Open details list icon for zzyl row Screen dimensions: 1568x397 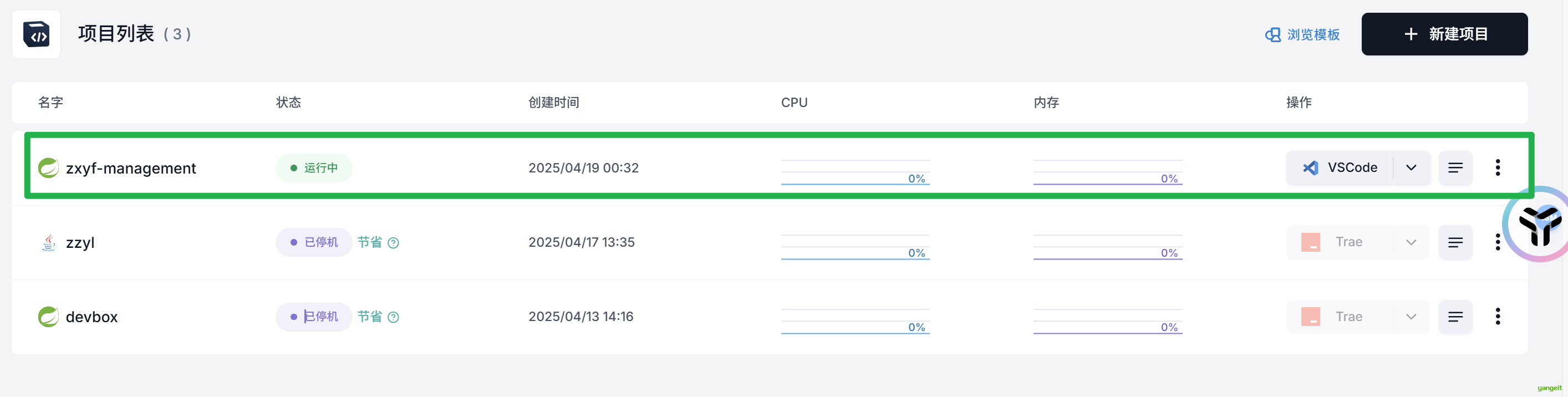click(x=1455, y=242)
